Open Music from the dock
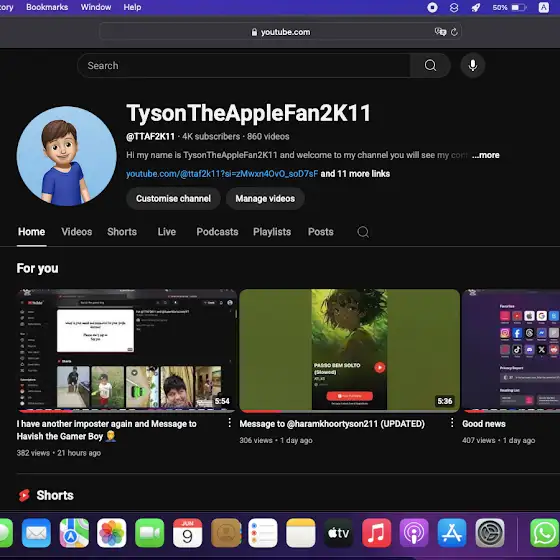The image size is (560, 560). pos(376,533)
